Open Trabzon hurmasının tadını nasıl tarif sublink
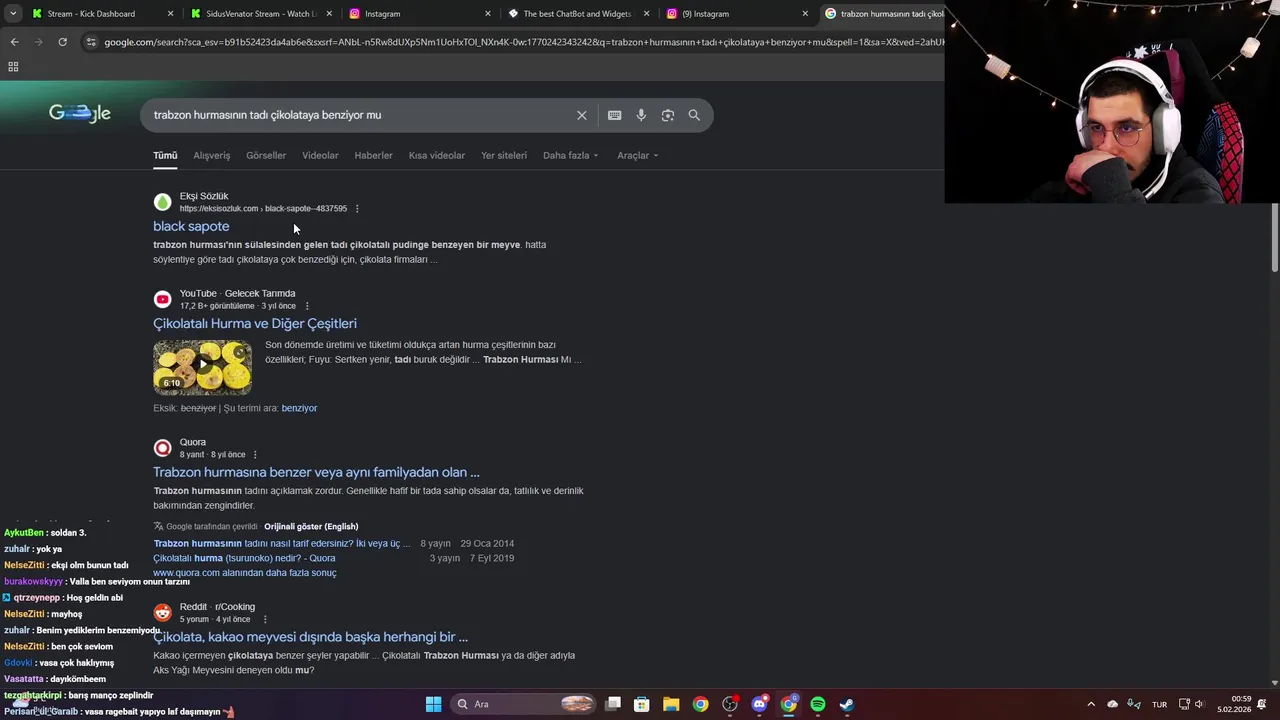 click(282, 543)
